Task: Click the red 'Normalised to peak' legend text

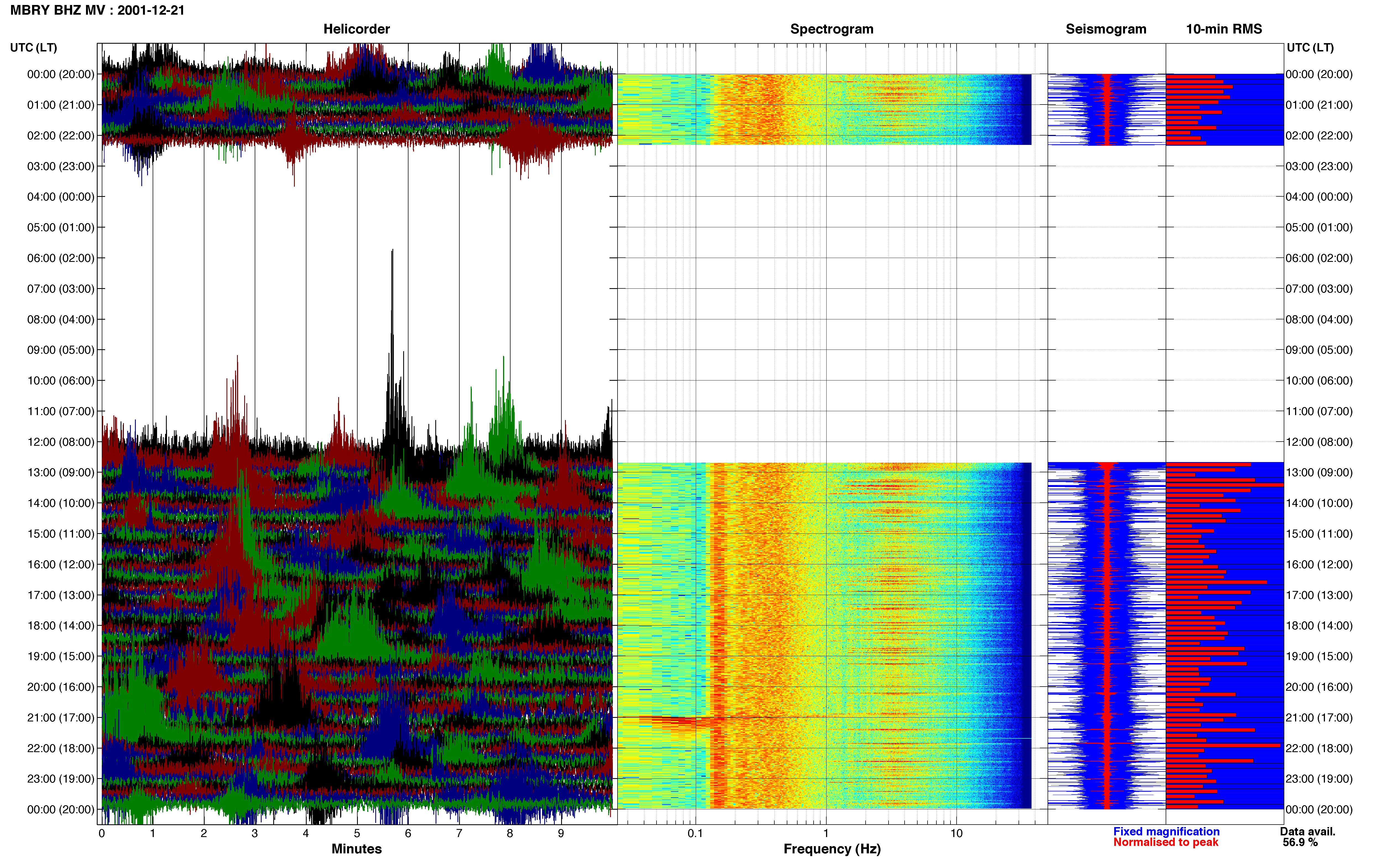Action: point(1165,842)
